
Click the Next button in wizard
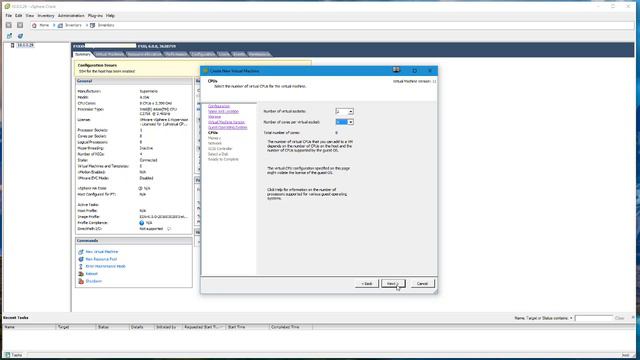[393, 284]
